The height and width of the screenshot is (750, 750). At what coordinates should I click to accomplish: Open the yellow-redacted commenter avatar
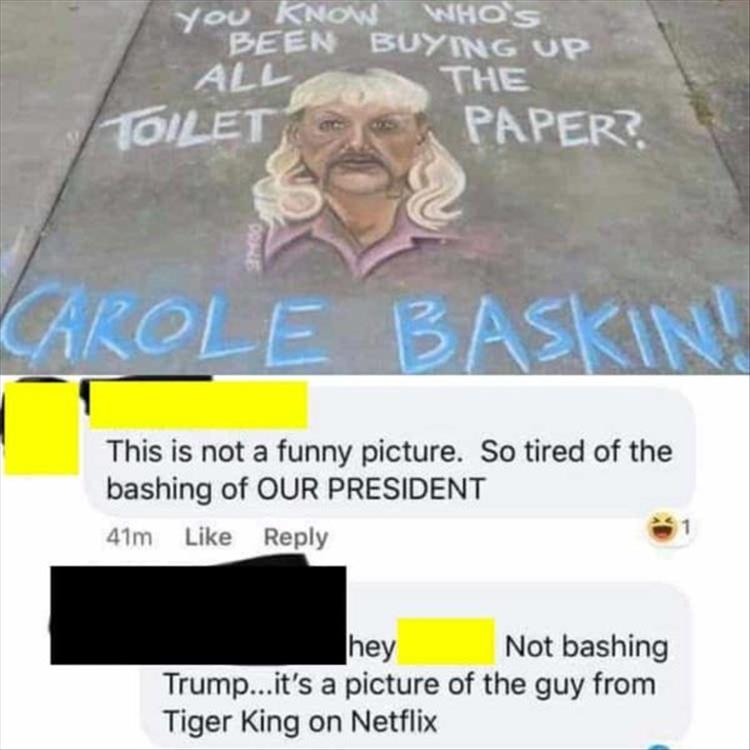41,429
